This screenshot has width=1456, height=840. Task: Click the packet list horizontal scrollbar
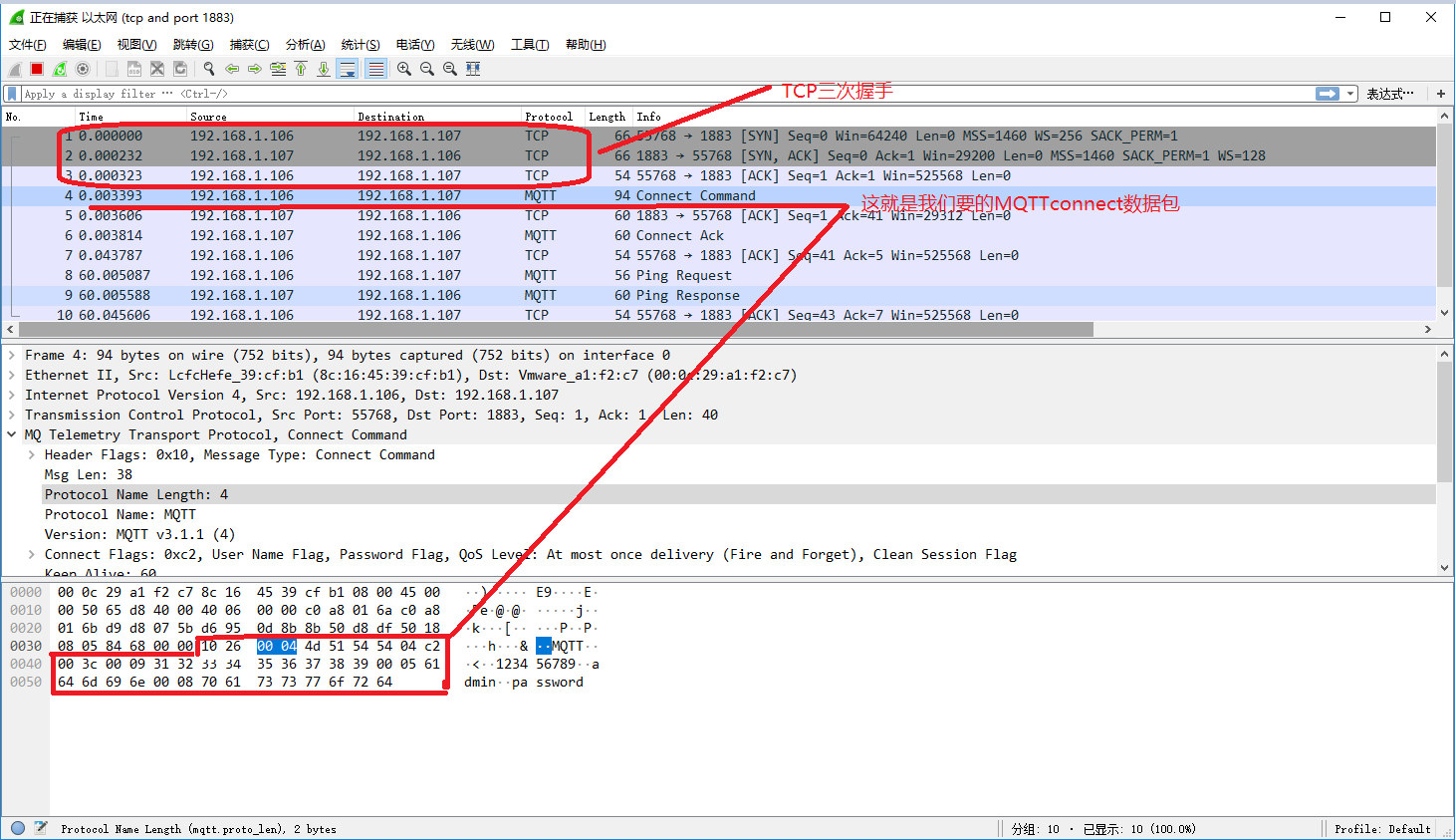coord(556,329)
